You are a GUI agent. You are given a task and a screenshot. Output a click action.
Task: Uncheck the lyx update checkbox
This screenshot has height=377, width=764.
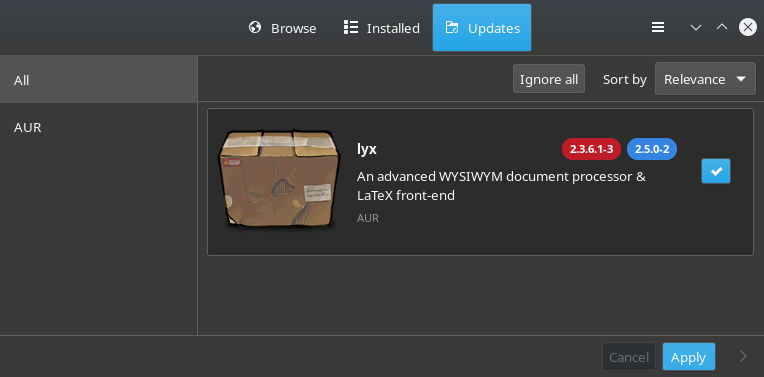click(x=716, y=171)
